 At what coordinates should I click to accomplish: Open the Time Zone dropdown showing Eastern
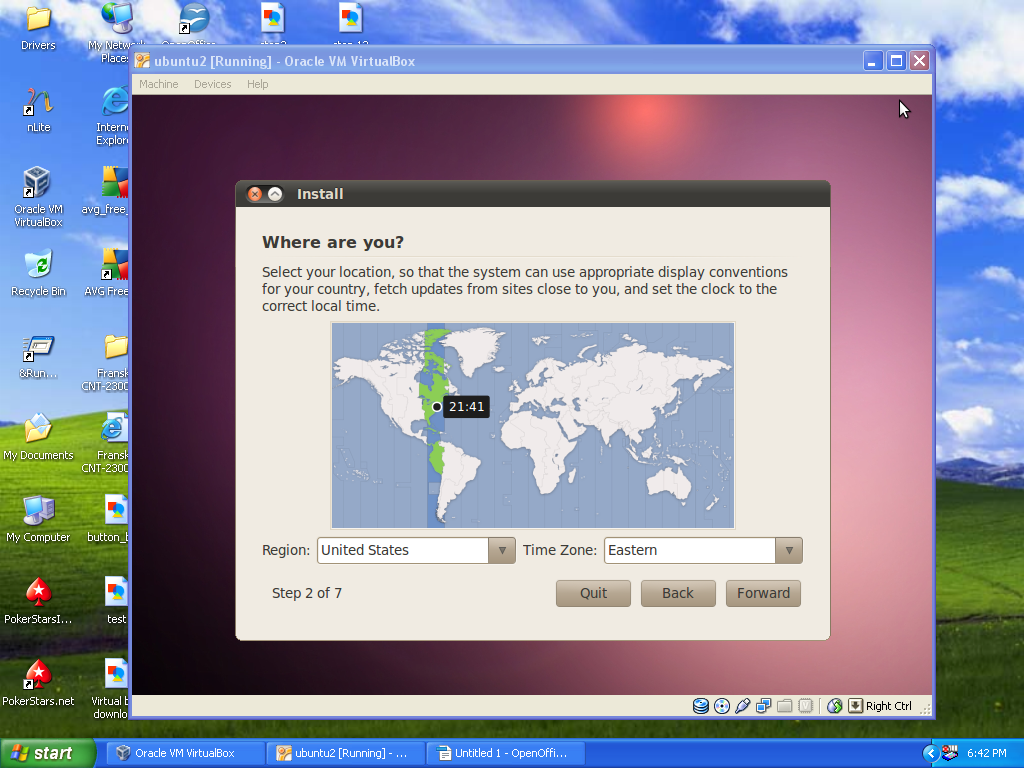[x=703, y=551]
